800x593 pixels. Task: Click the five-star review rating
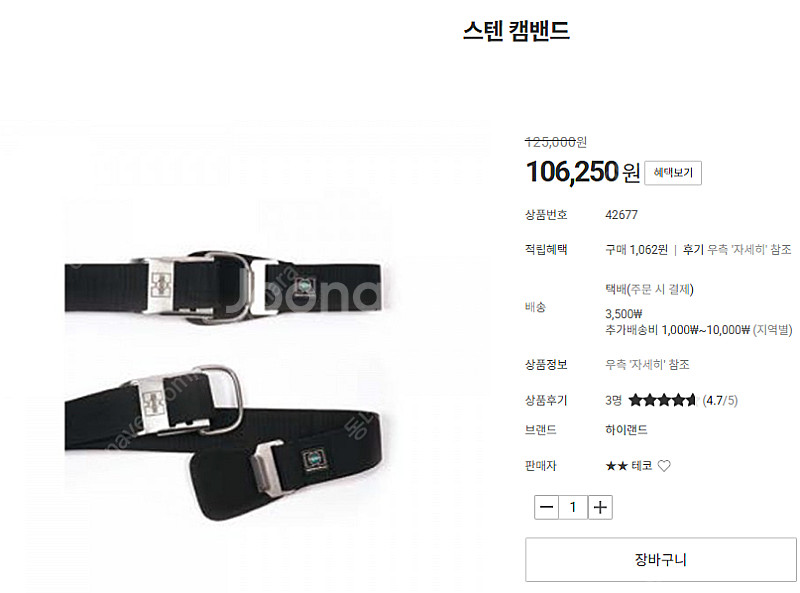click(662, 400)
